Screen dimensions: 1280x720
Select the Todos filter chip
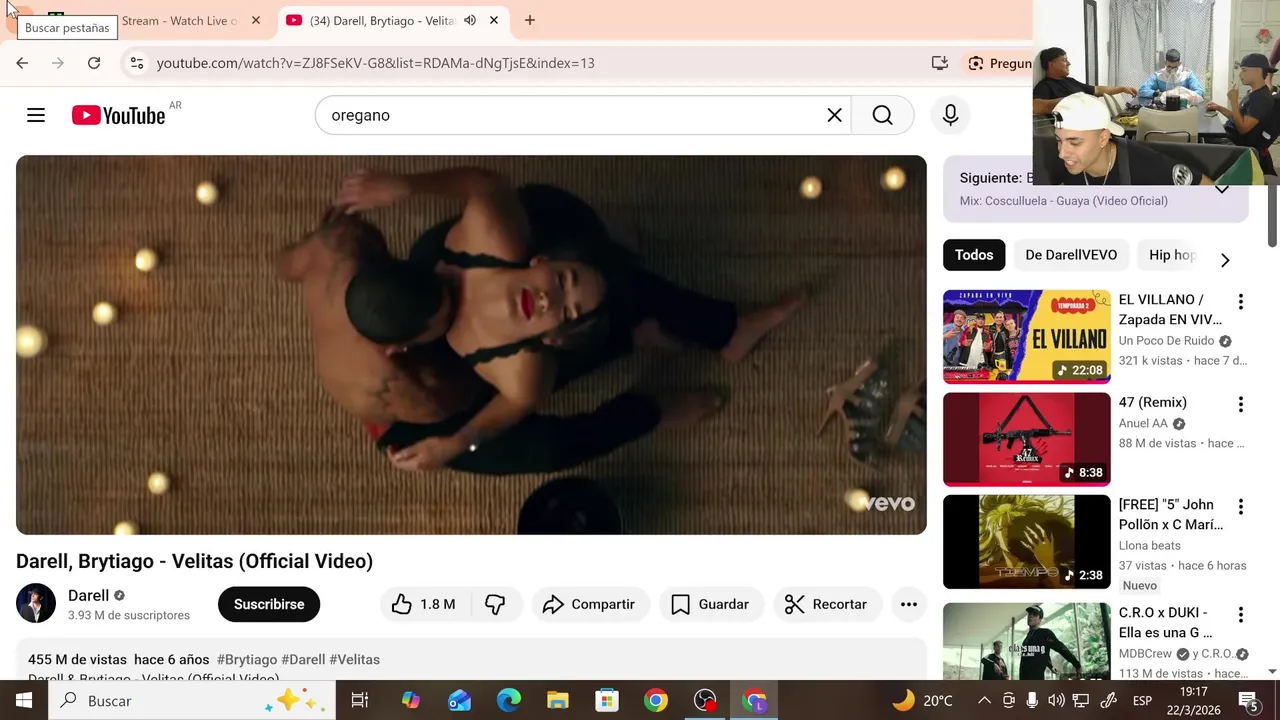pos(974,255)
